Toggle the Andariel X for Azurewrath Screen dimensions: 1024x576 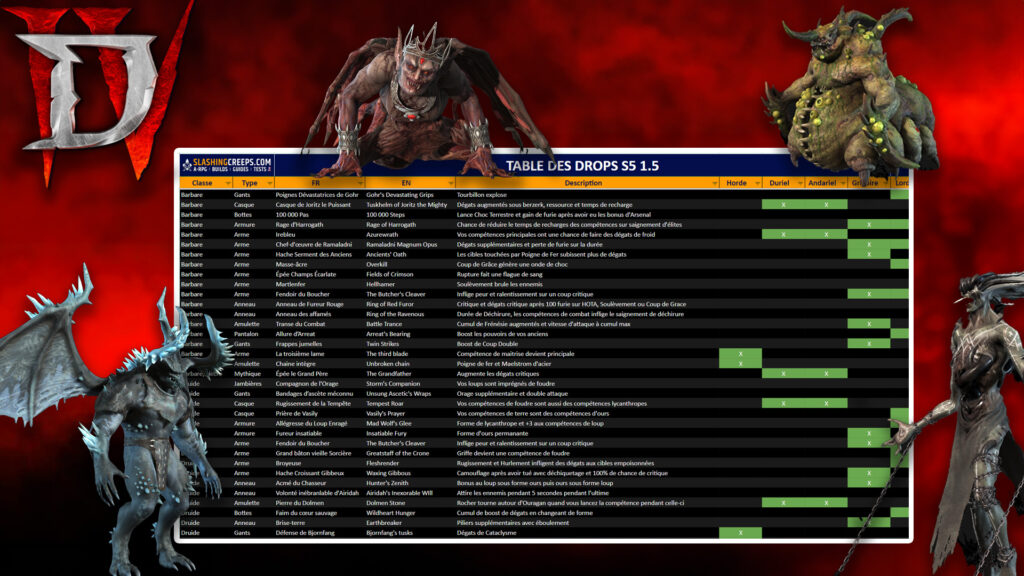[826, 235]
